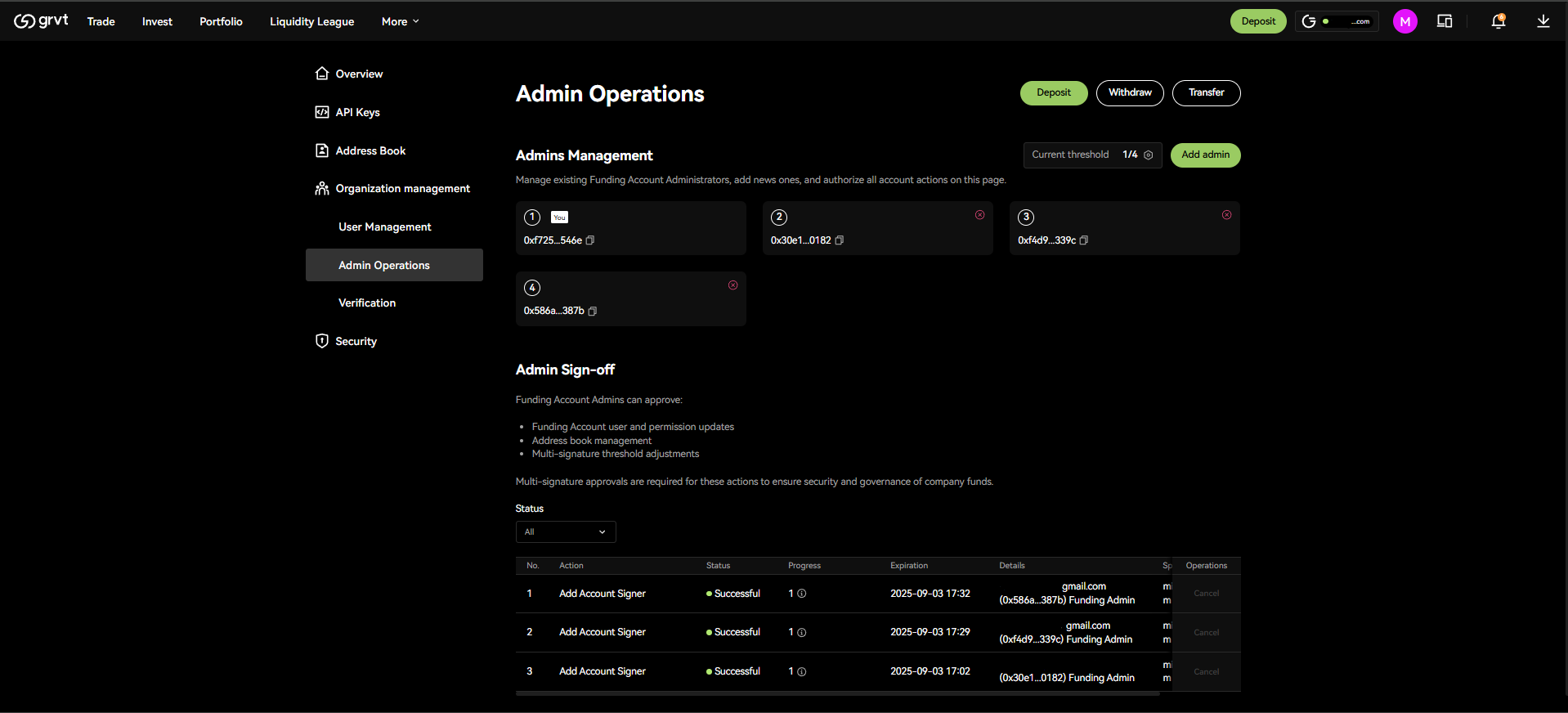This screenshot has height=713, width=1568.
Task: Open threshold settings gear icon
Action: pos(1149,155)
